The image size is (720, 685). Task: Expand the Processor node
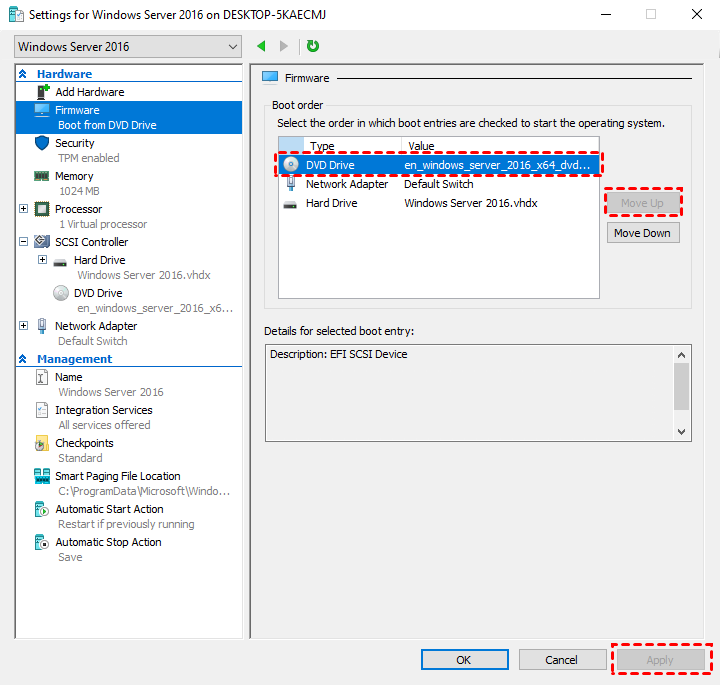(23, 209)
